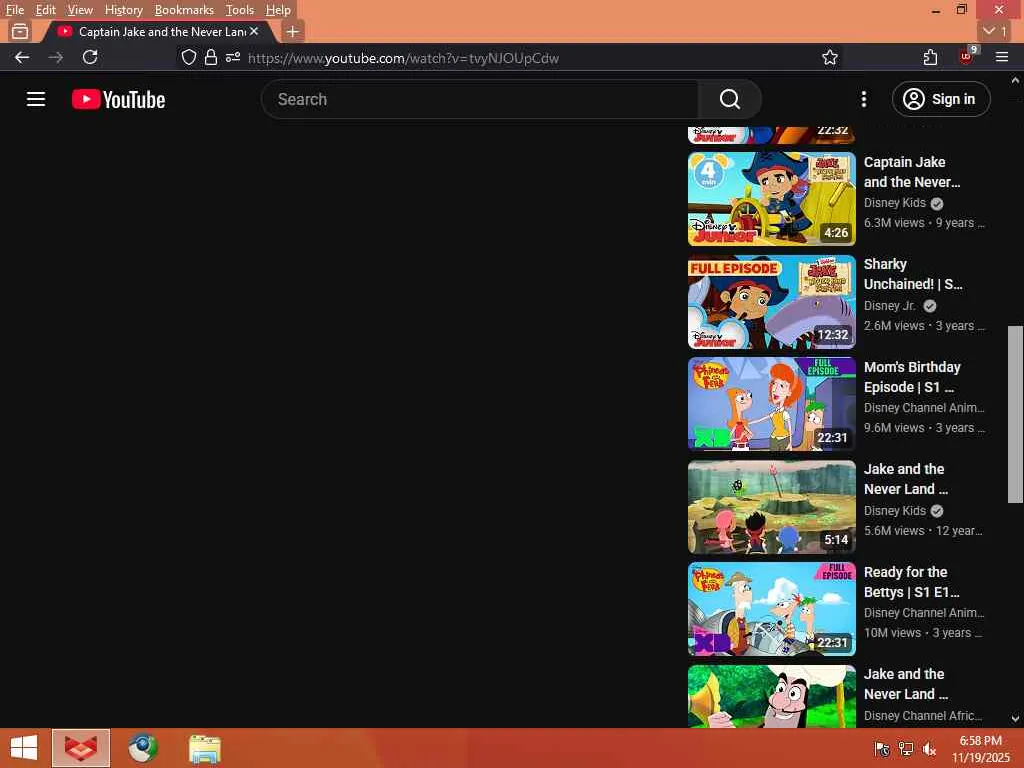Bookmark this page with the star icon
Screen dimensions: 1024x768
829,57
